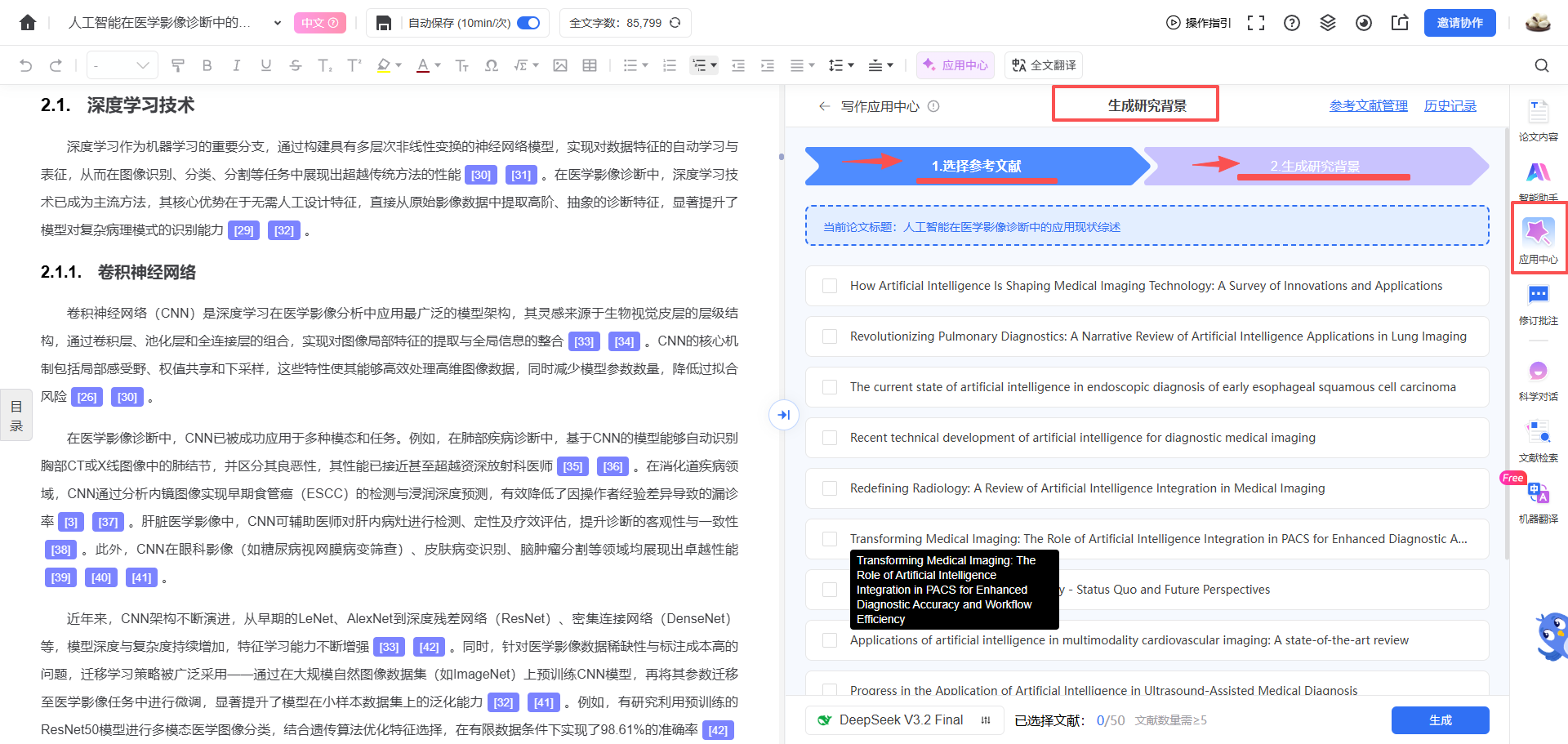Image resolution: width=1568 pixels, height=744 pixels.
Task: Click the export share icon
Action: (1400, 23)
